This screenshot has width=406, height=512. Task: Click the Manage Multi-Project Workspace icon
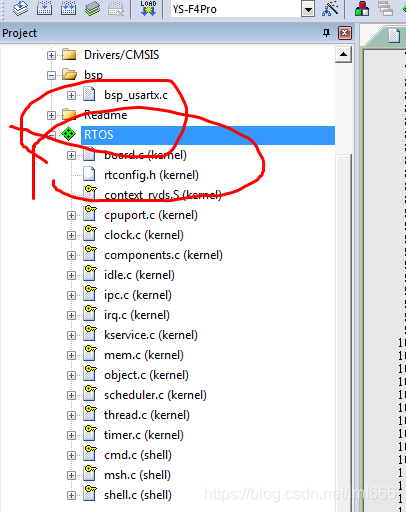pyautogui.click(x=386, y=8)
